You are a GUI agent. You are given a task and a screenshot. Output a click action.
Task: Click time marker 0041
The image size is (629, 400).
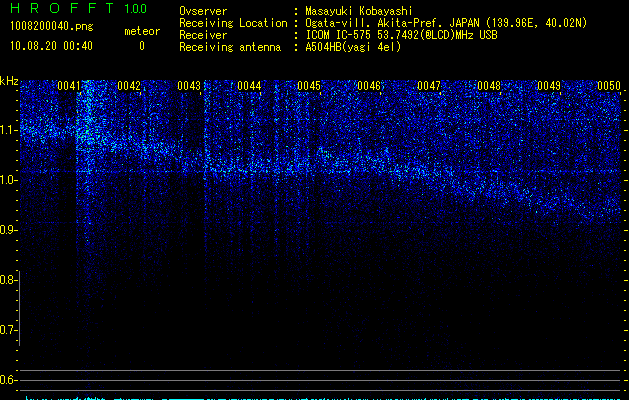coord(69,86)
